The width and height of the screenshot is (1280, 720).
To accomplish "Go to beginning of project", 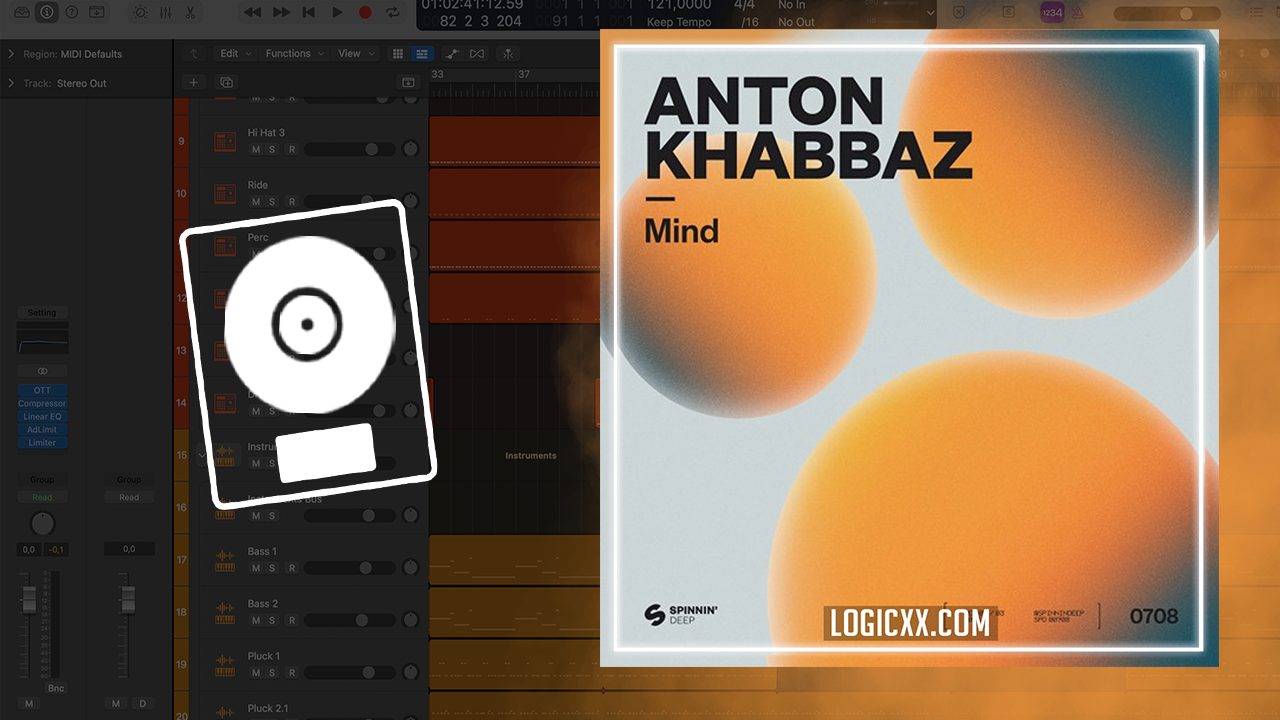I will point(309,12).
